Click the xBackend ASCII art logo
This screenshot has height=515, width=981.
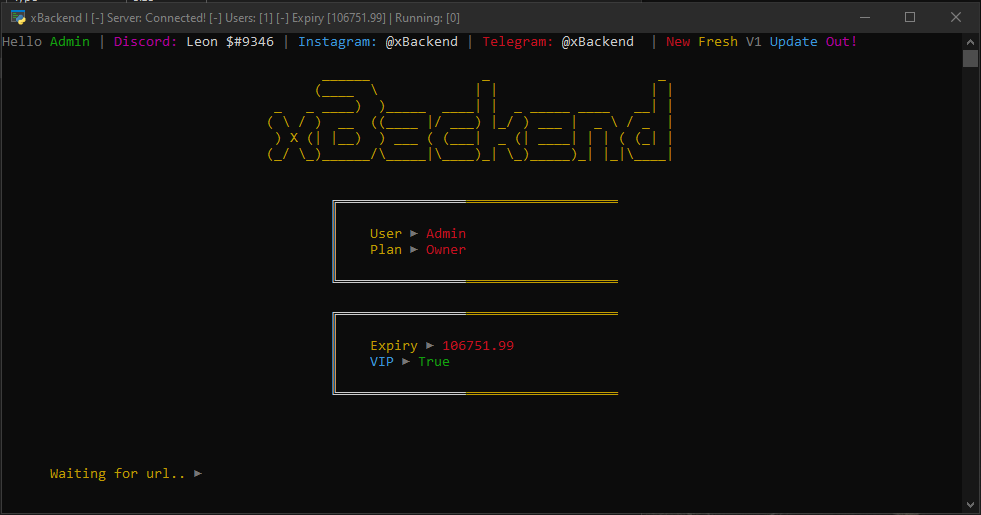coord(470,118)
